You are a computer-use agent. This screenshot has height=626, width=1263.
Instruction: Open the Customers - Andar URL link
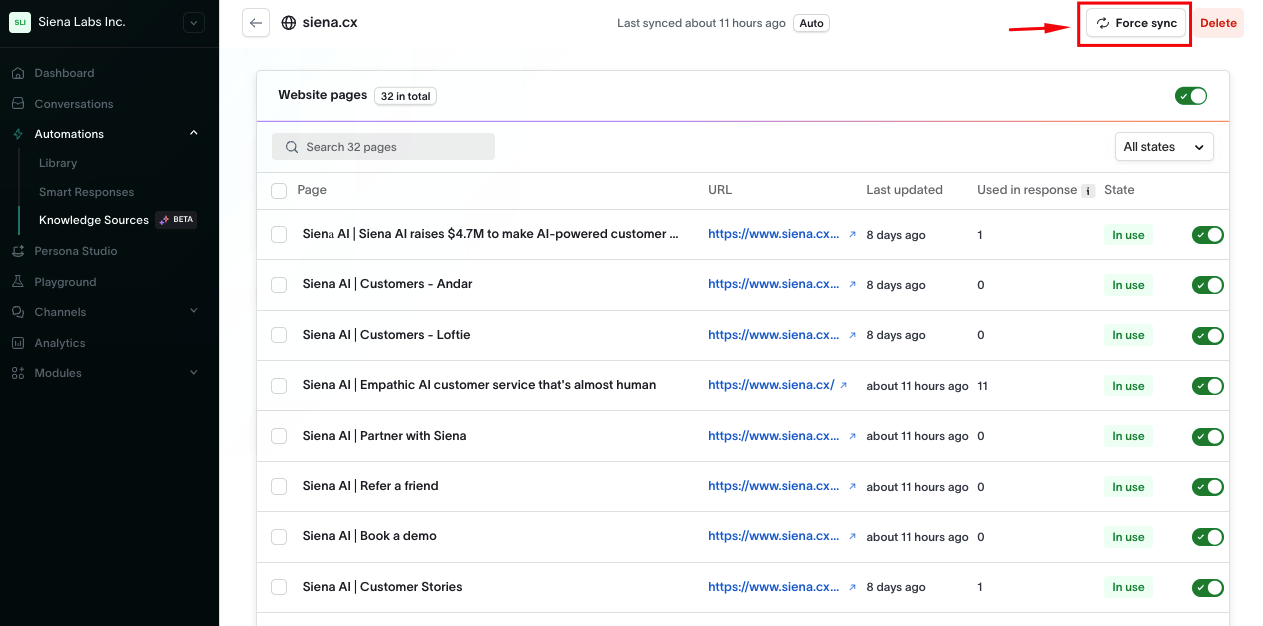coord(774,284)
